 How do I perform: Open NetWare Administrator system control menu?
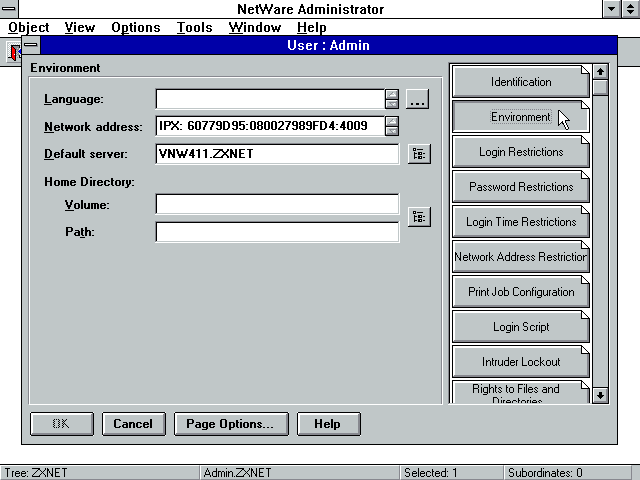(8, 9)
